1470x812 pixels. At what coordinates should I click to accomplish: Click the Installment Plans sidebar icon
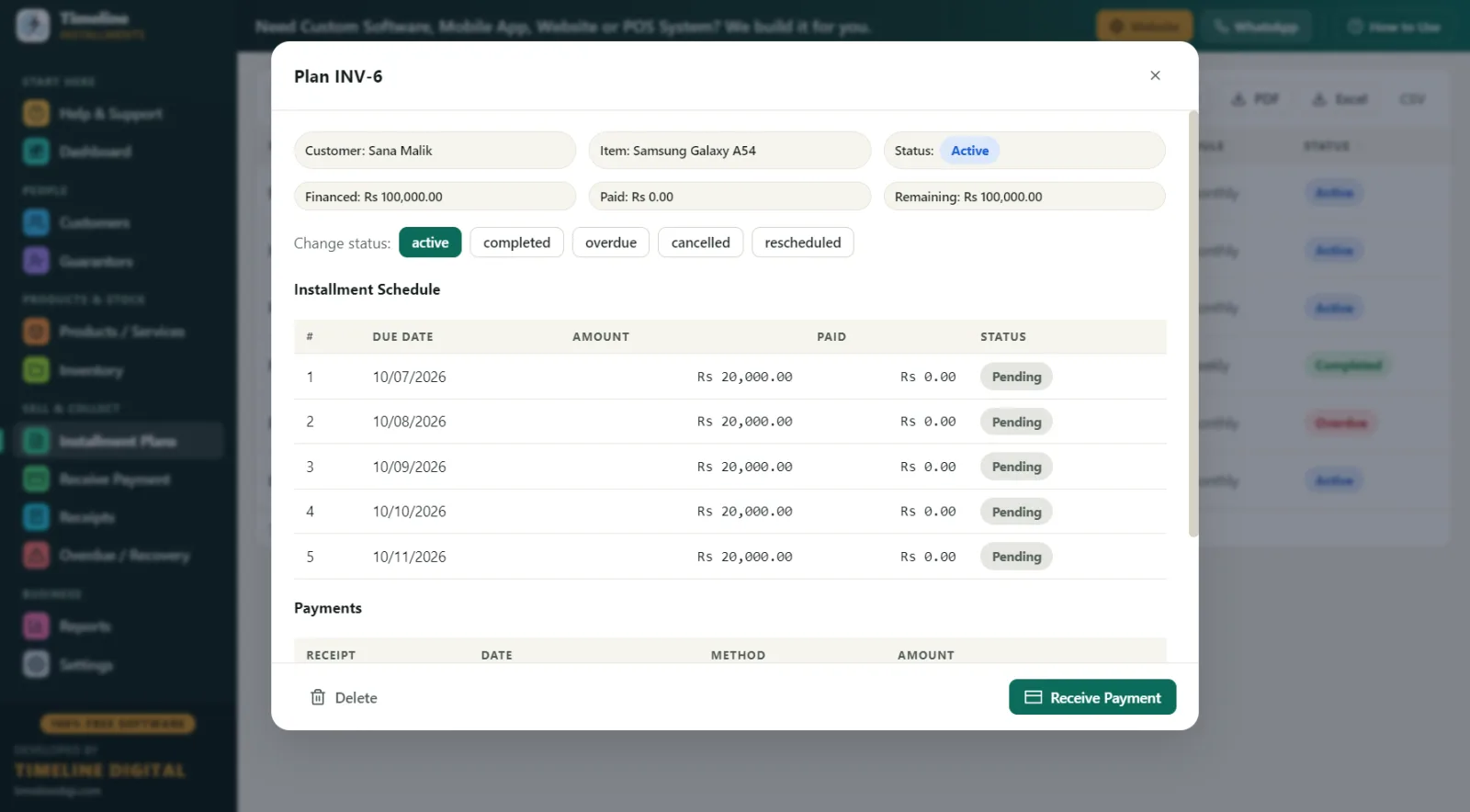point(36,441)
